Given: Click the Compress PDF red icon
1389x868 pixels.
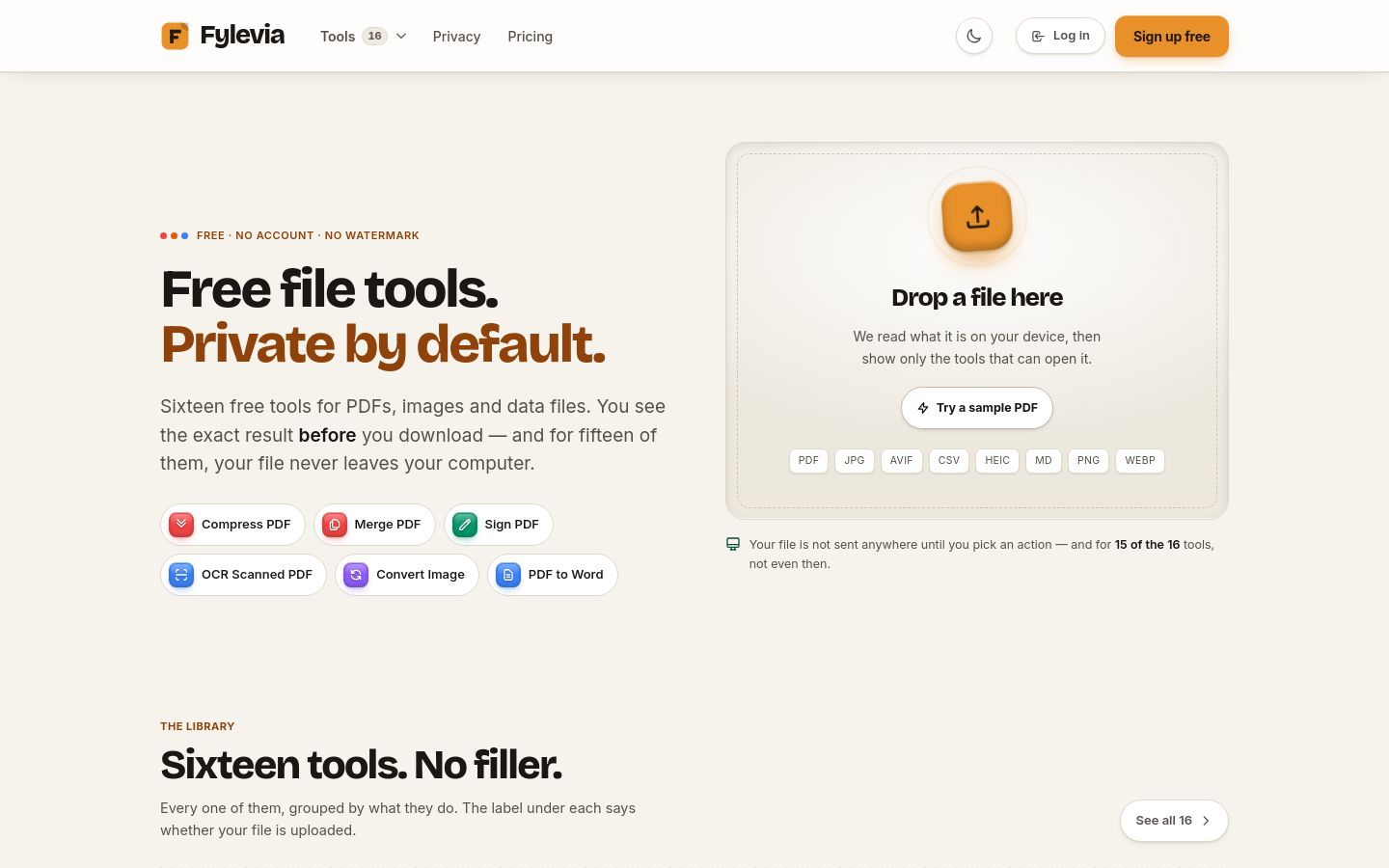Looking at the screenshot, I should [181, 525].
